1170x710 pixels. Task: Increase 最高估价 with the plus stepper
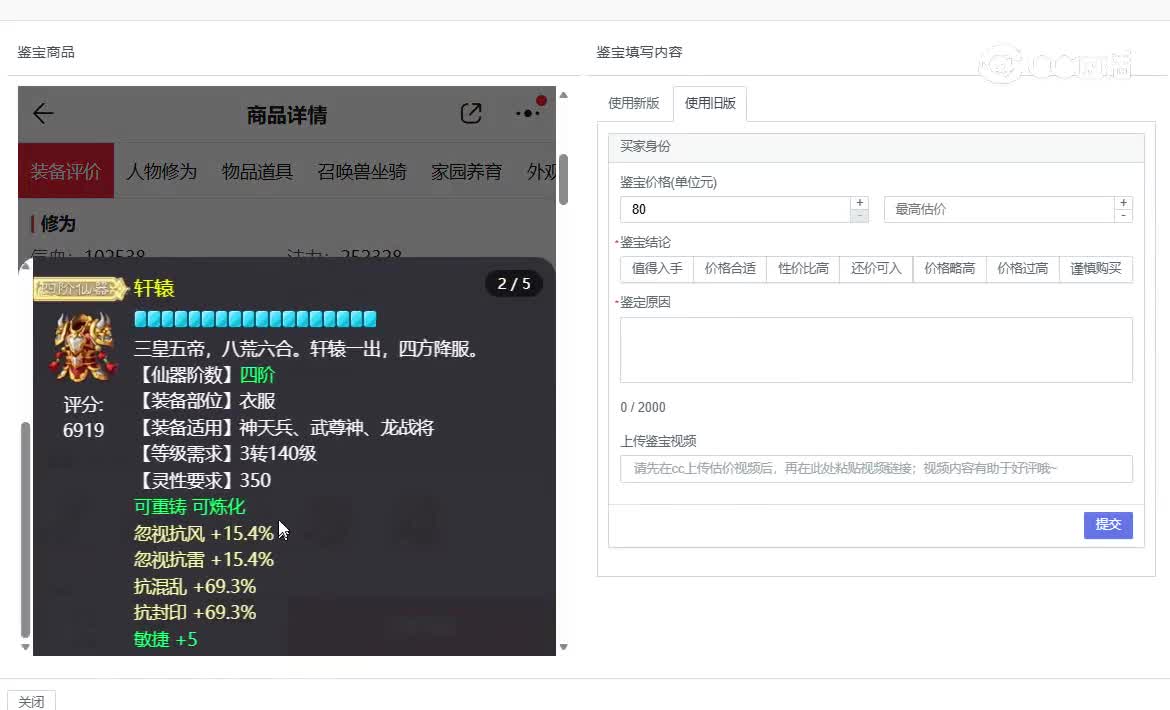point(1123,203)
